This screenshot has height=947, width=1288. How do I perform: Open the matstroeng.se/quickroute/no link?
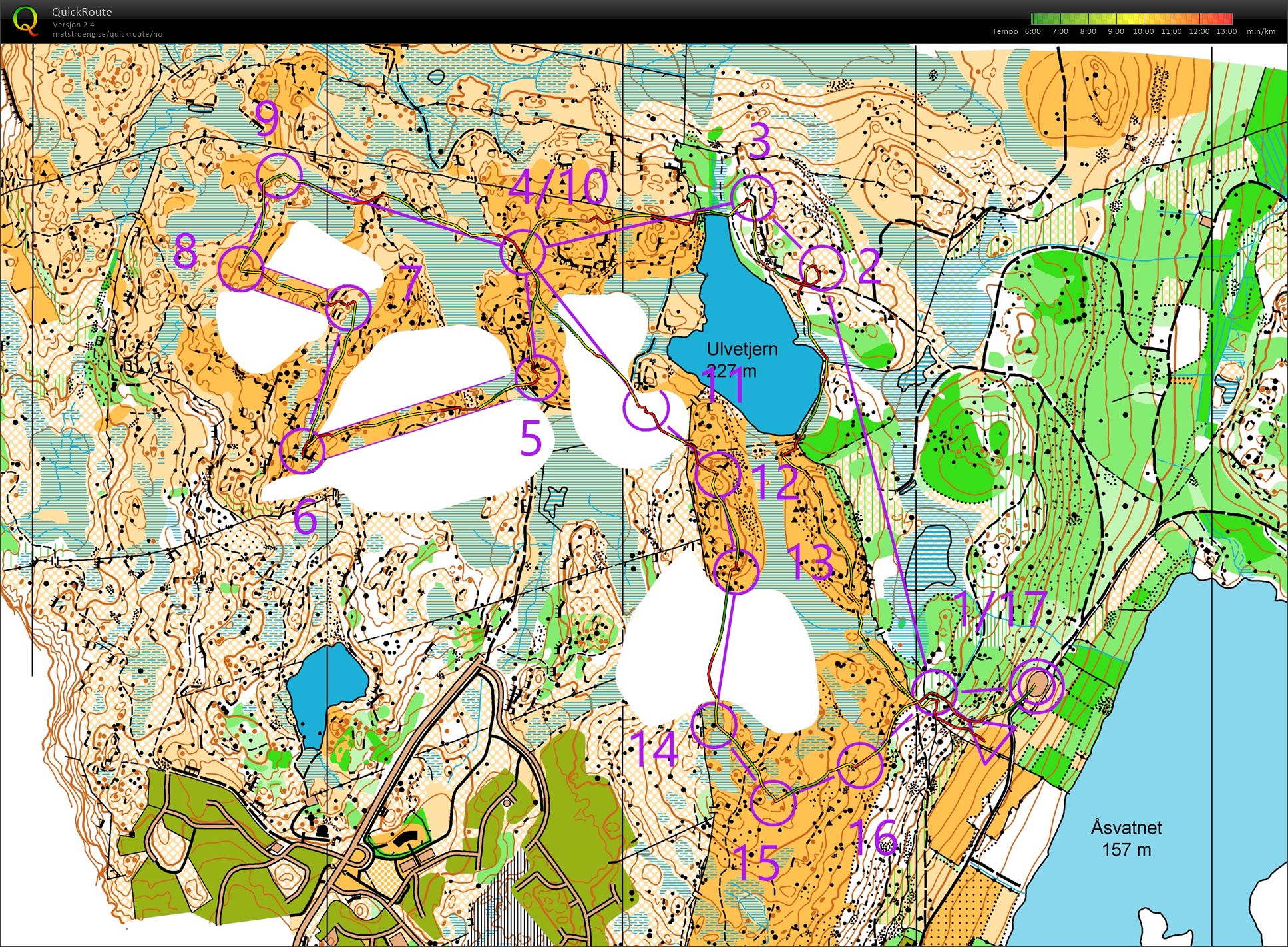click(x=107, y=34)
